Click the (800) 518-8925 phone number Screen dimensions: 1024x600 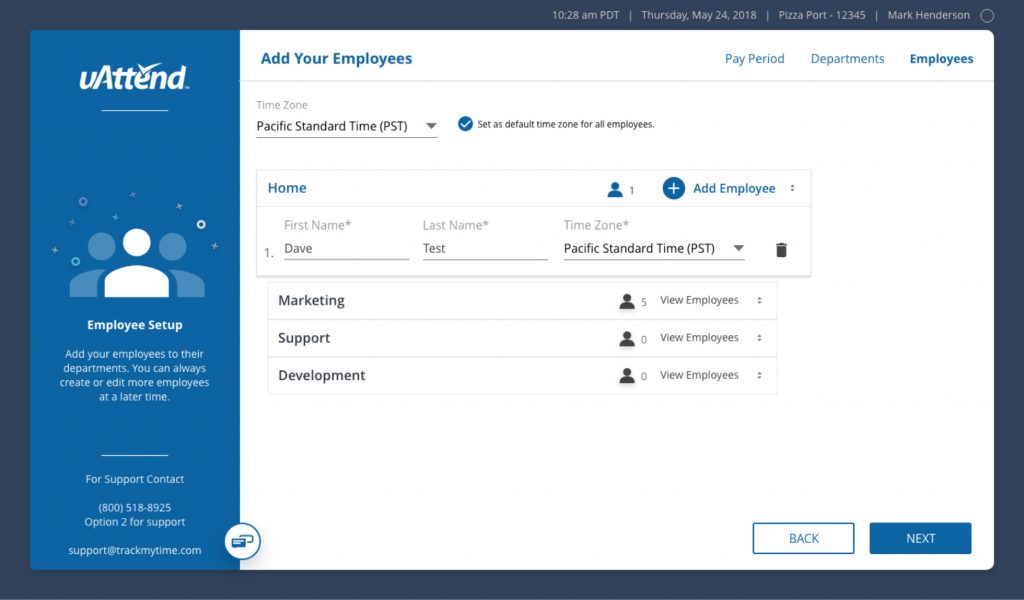(135, 507)
